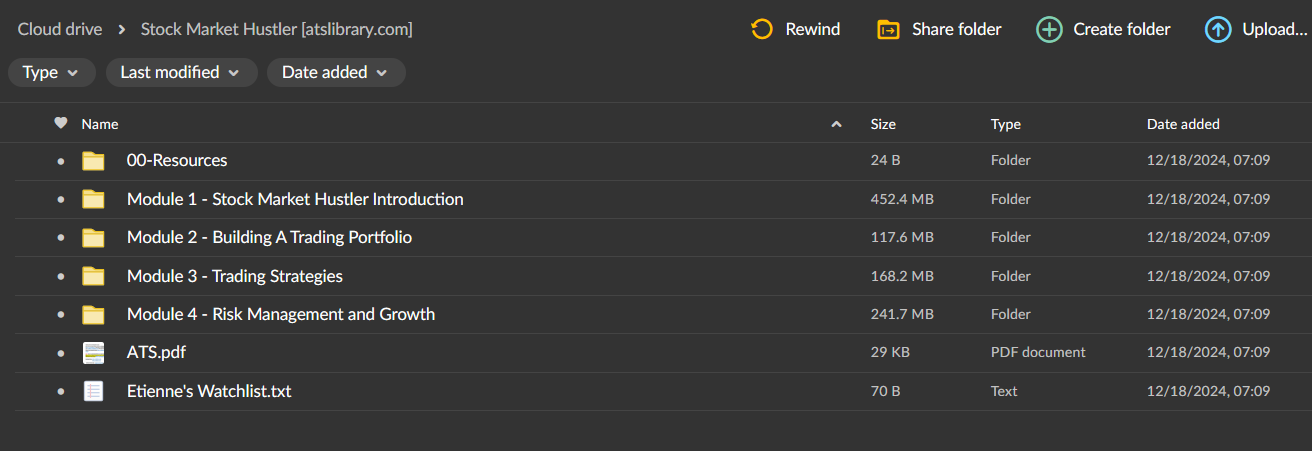Toggle the favourite dot beside Module 1 folder
This screenshot has width=1312, height=451.
[61, 199]
